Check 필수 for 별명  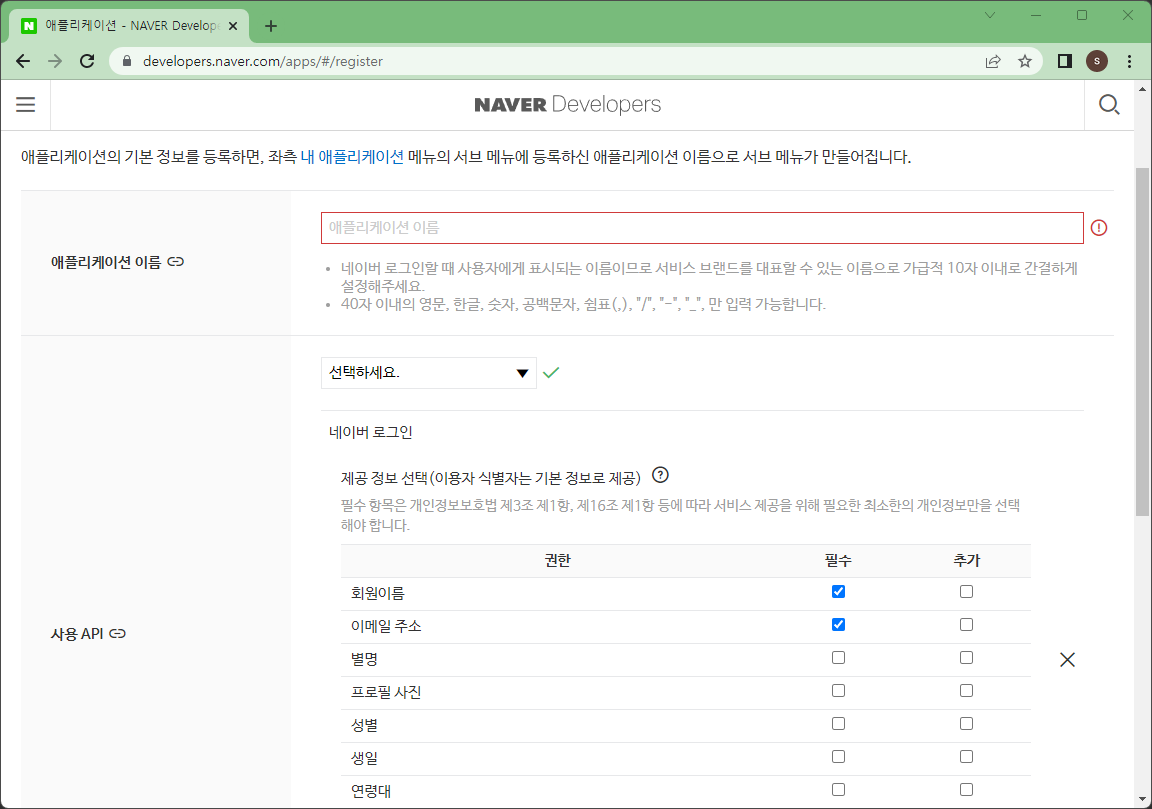838,658
